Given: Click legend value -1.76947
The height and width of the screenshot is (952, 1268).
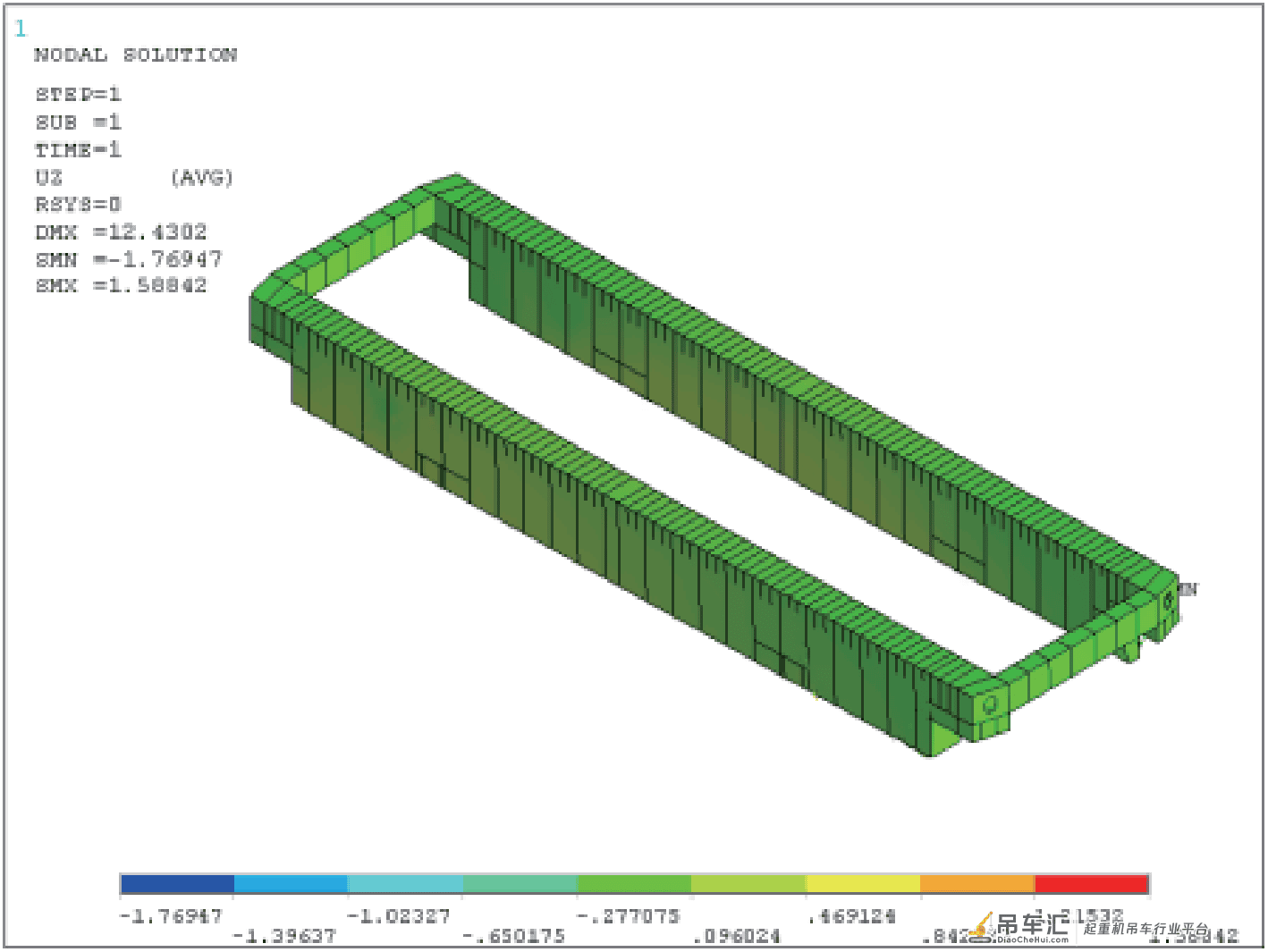Looking at the screenshot, I should tap(170, 916).
